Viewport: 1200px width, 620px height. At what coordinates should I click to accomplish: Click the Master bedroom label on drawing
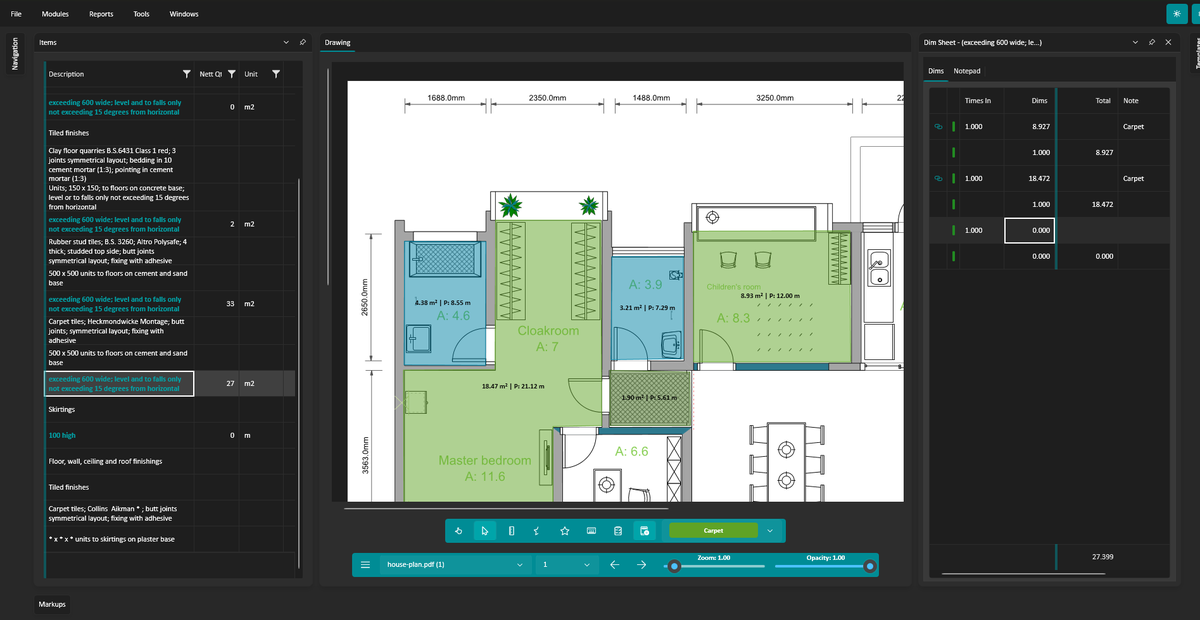pyautogui.click(x=485, y=460)
